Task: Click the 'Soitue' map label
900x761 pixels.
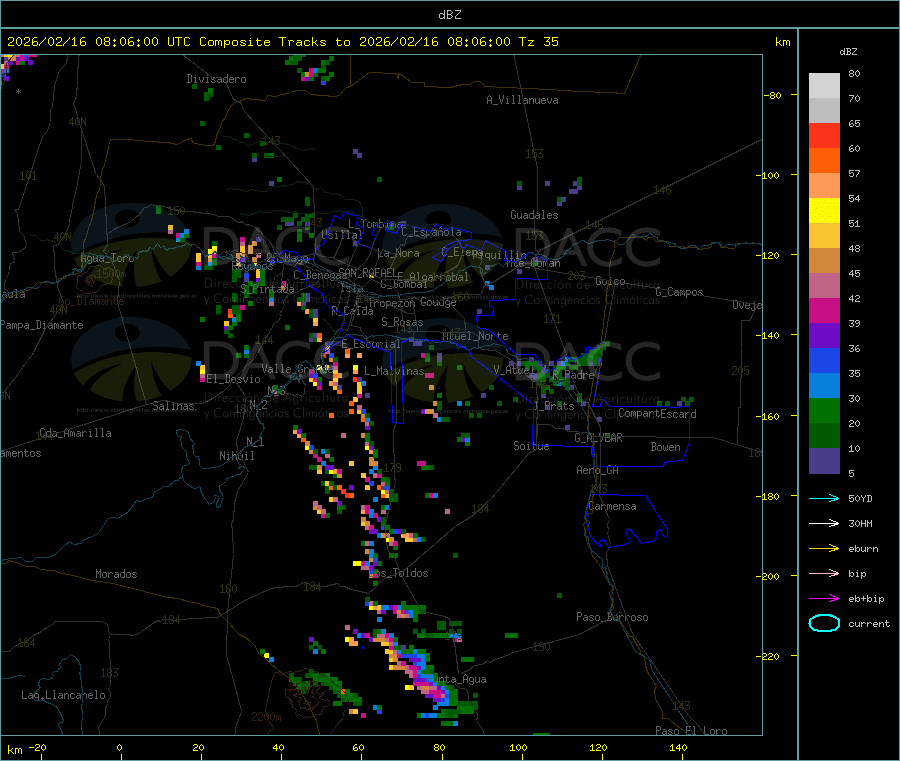Action: pos(531,446)
